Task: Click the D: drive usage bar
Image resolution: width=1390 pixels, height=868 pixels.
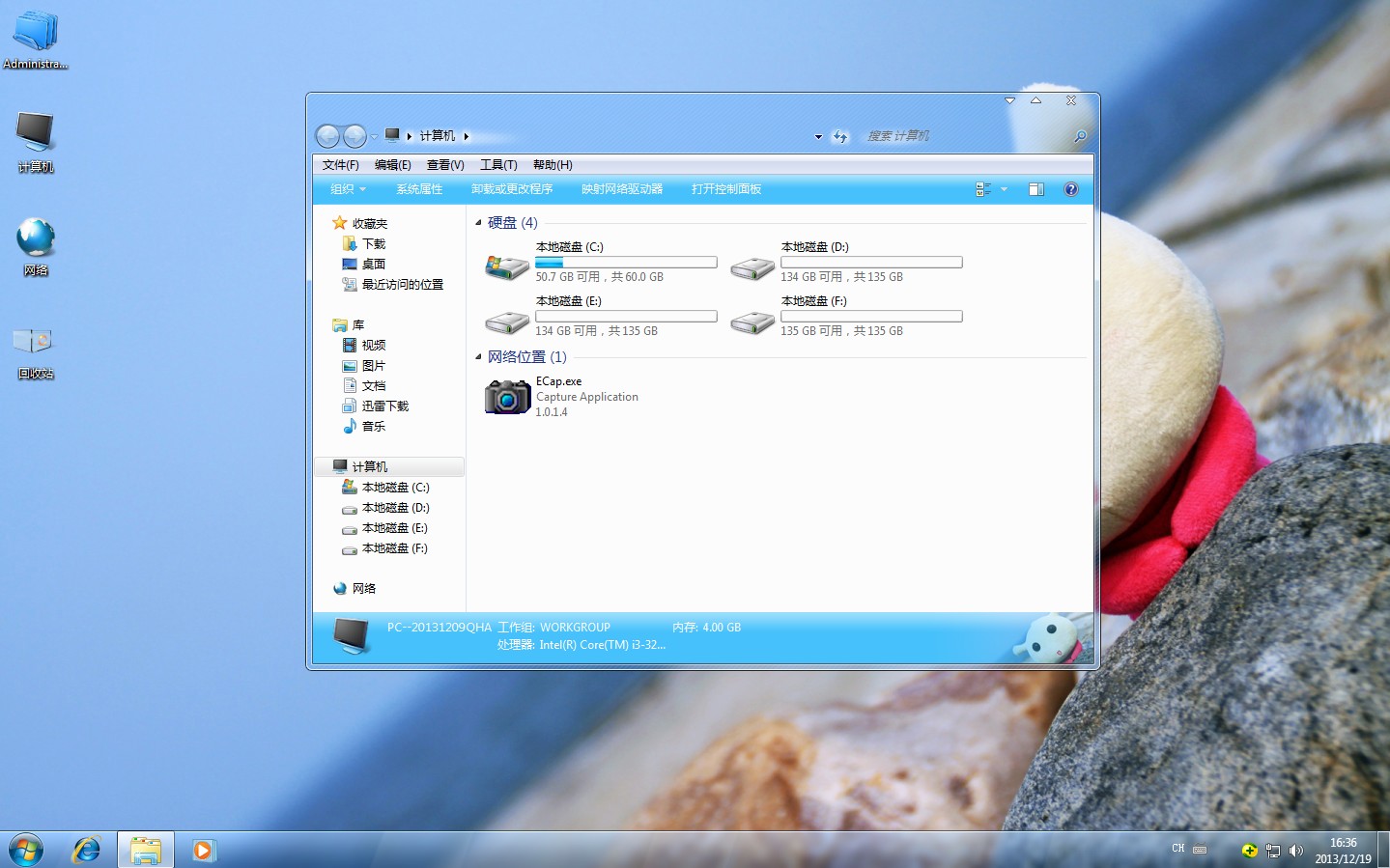Action: coord(871,262)
